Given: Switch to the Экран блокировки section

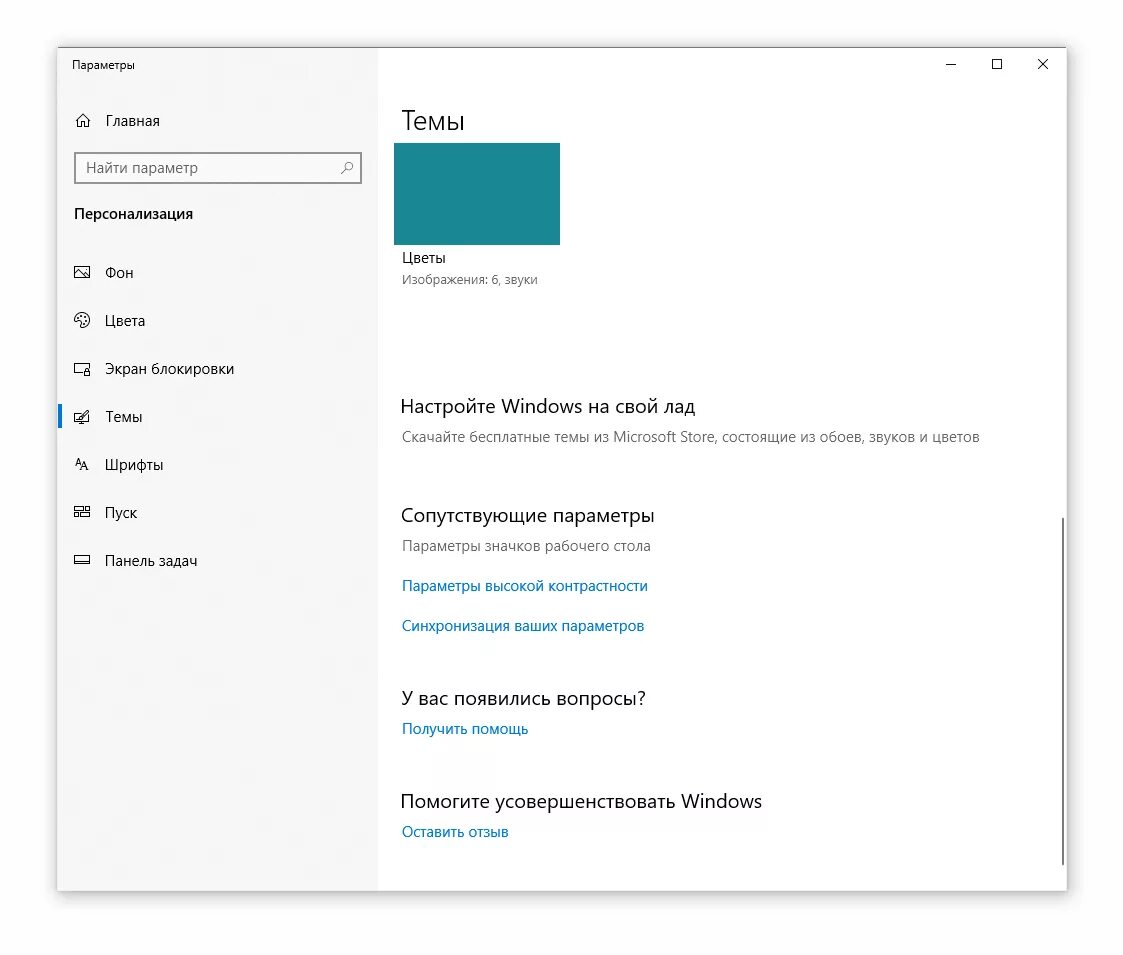Looking at the screenshot, I should (x=168, y=368).
